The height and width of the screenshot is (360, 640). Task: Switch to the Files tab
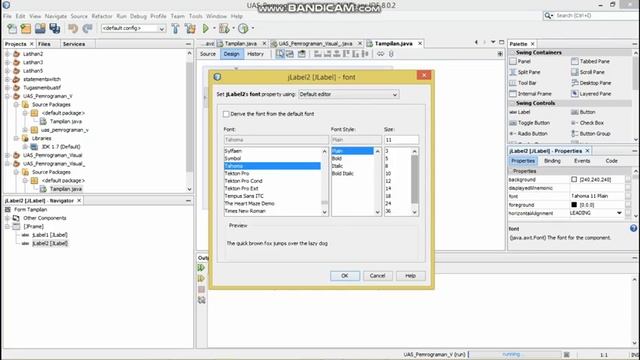[x=44, y=44]
